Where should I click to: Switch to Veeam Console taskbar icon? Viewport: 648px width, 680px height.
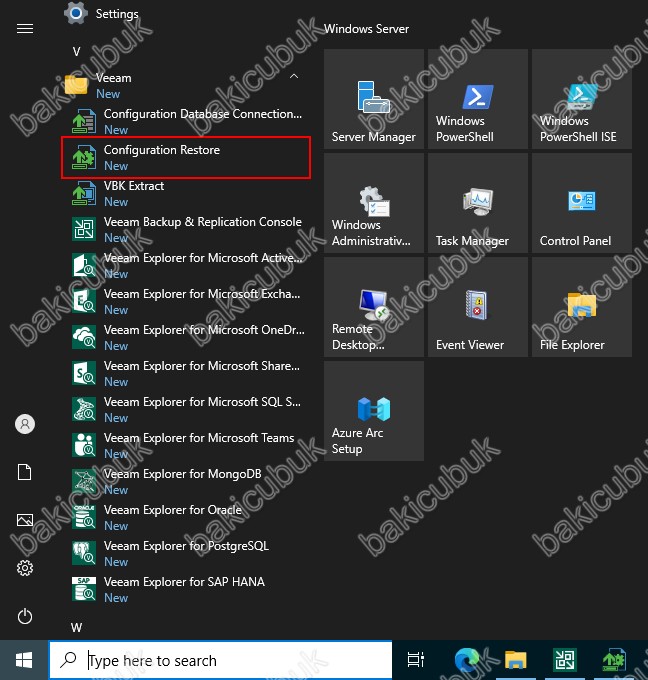pos(565,660)
